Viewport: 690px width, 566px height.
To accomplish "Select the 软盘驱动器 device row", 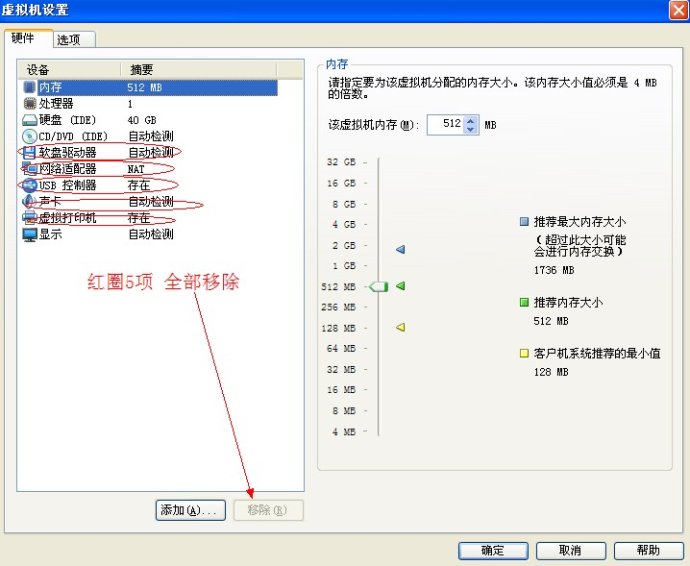I will point(149,153).
